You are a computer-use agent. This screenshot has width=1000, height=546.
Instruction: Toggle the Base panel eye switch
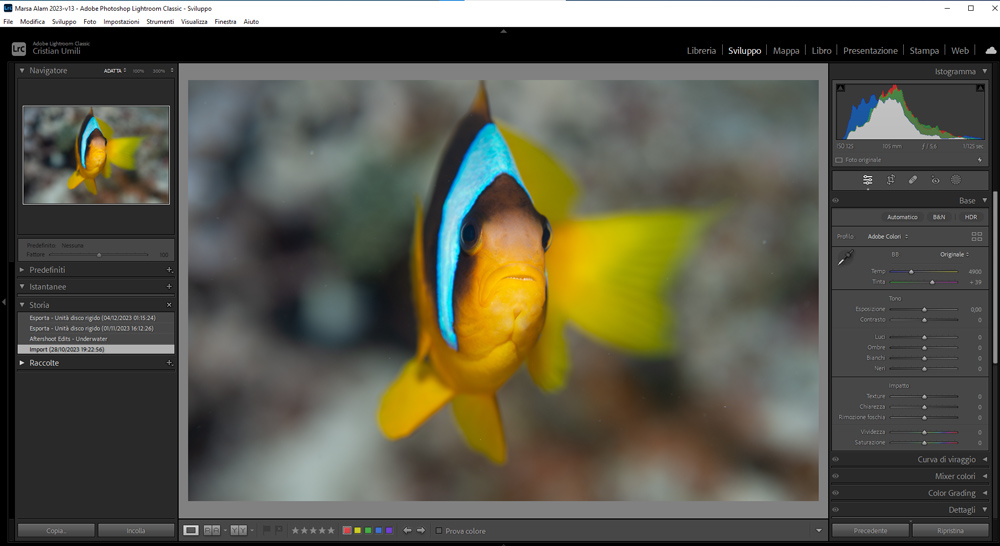point(836,201)
